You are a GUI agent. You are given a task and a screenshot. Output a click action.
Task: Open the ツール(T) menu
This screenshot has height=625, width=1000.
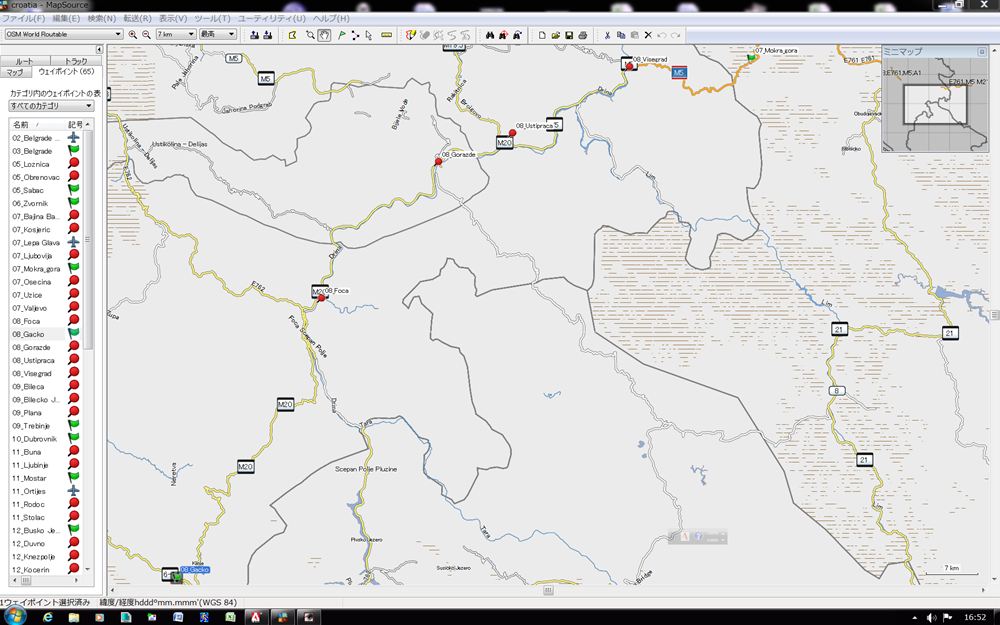tap(212, 18)
